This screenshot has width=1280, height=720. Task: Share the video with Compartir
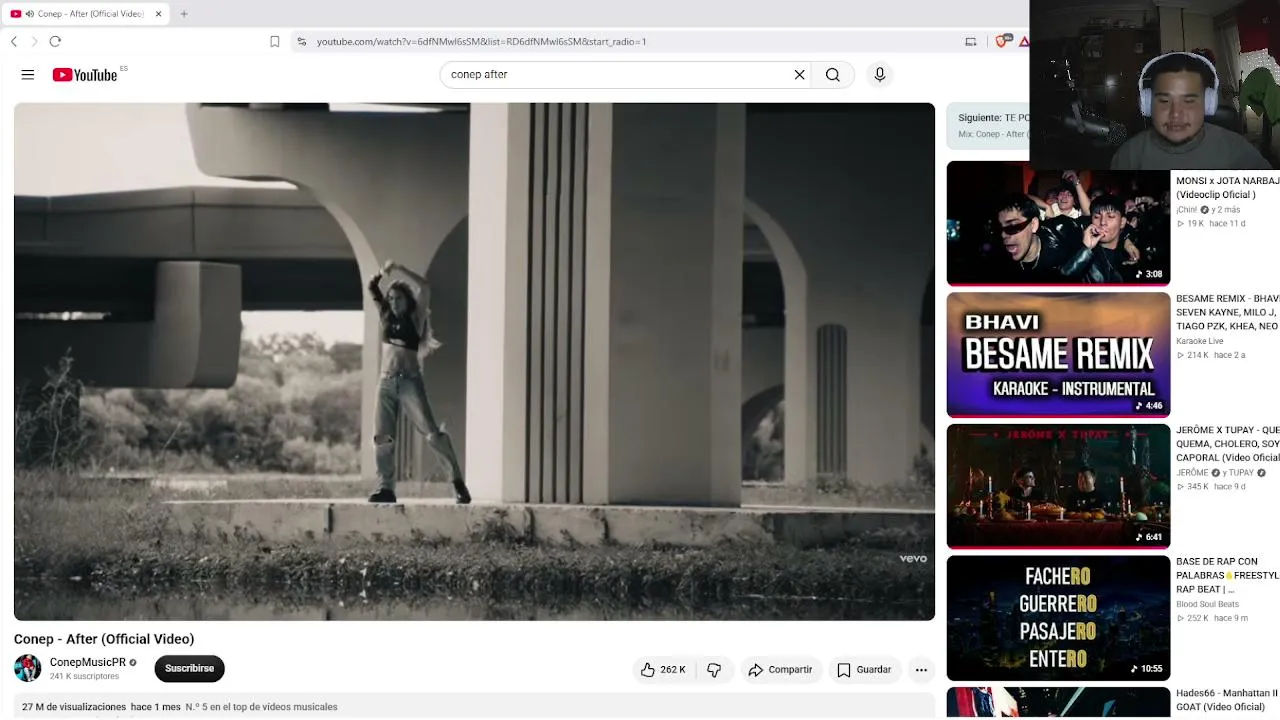click(x=780, y=670)
